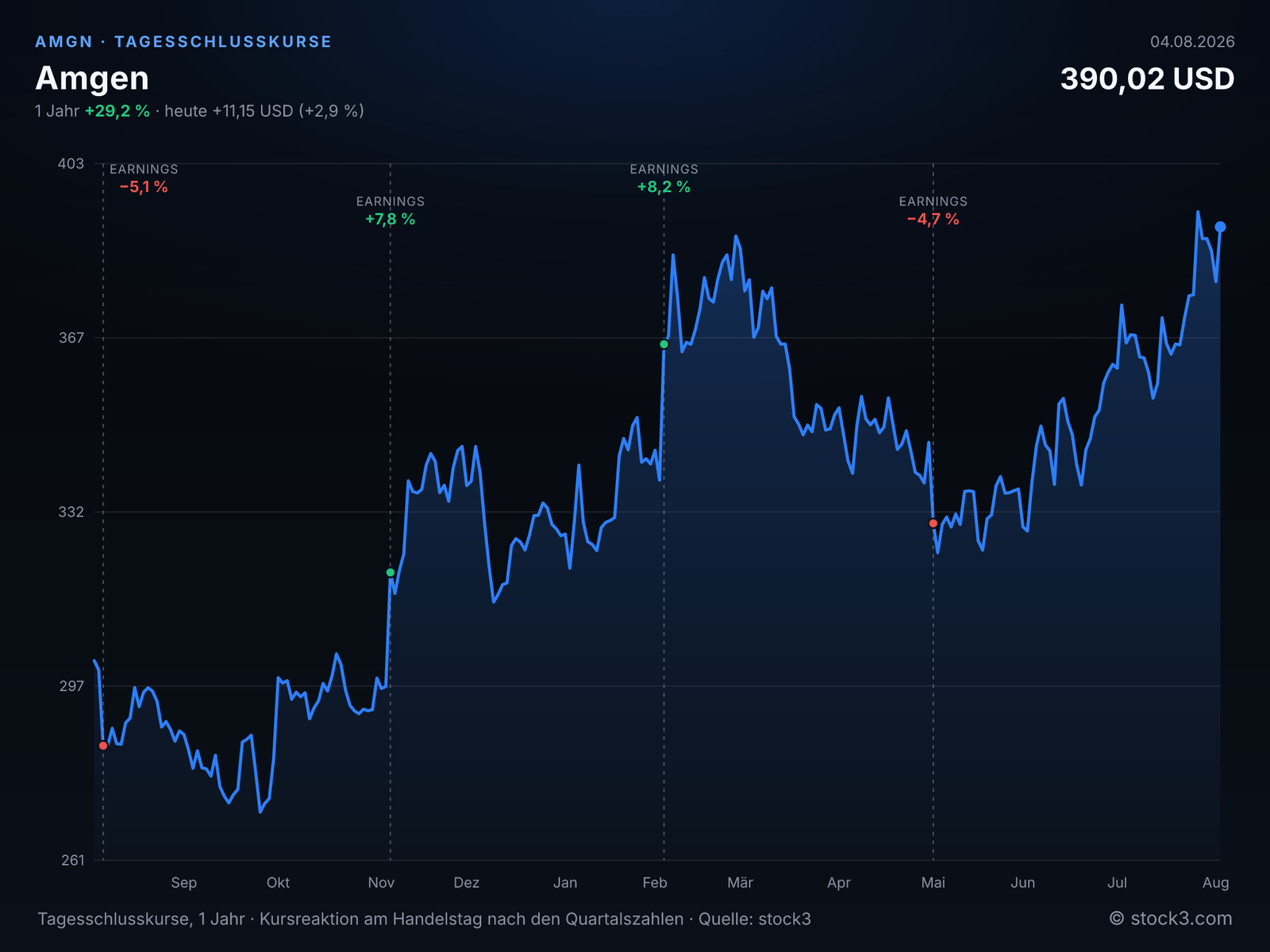This screenshot has width=1270, height=952.
Task: Click the Jan month label
Action: (x=565, y=883)
